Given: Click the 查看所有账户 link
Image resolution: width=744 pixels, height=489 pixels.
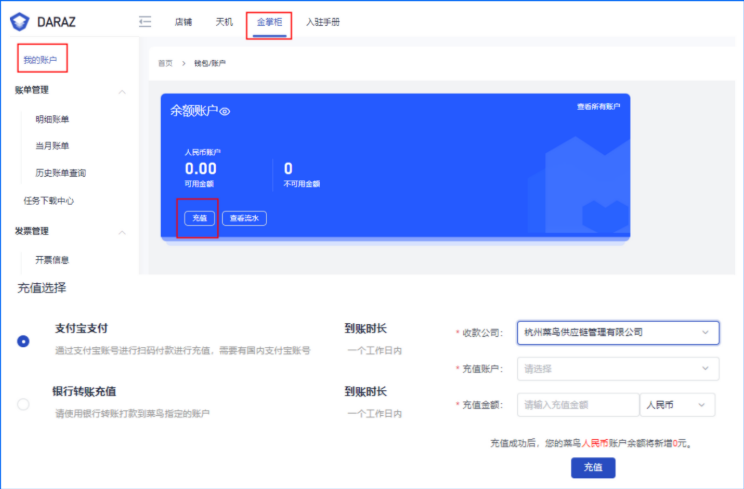Looking at the screenshot, I should tap(598, 107).
